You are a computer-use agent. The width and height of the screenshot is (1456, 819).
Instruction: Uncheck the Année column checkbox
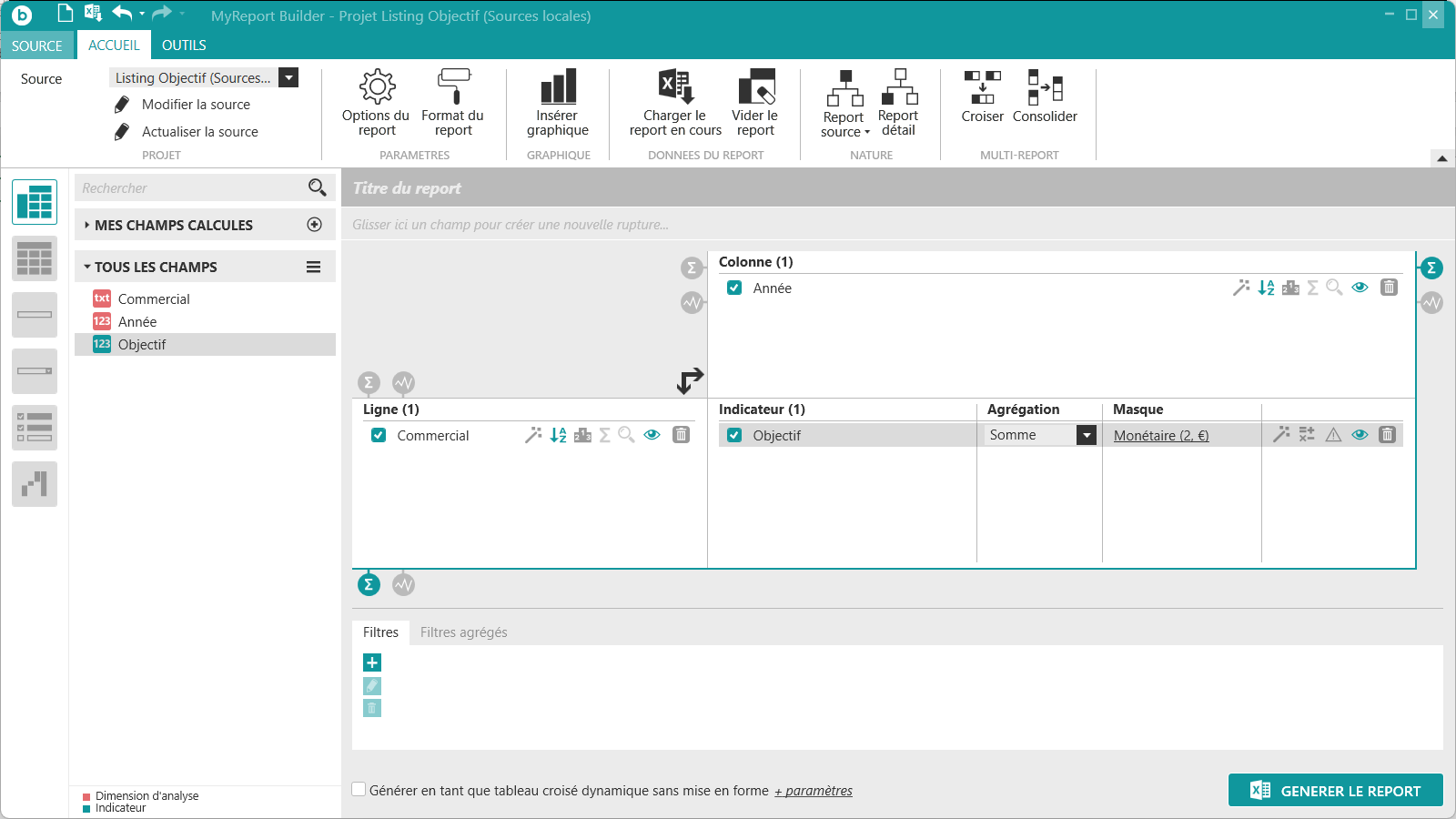tap(734, 288)
